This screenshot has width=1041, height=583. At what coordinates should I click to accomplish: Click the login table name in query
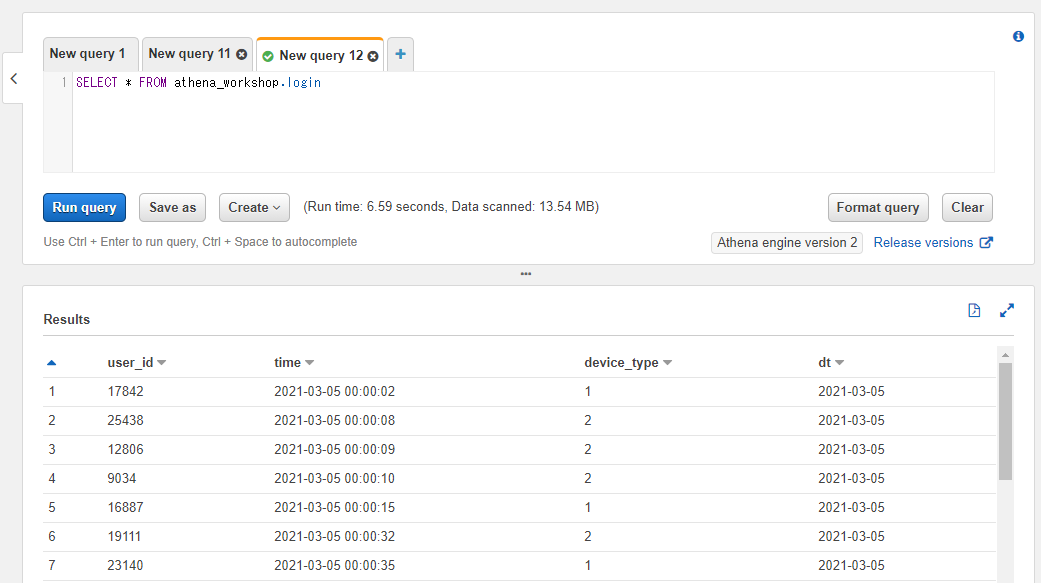click(x=304, y=82)
